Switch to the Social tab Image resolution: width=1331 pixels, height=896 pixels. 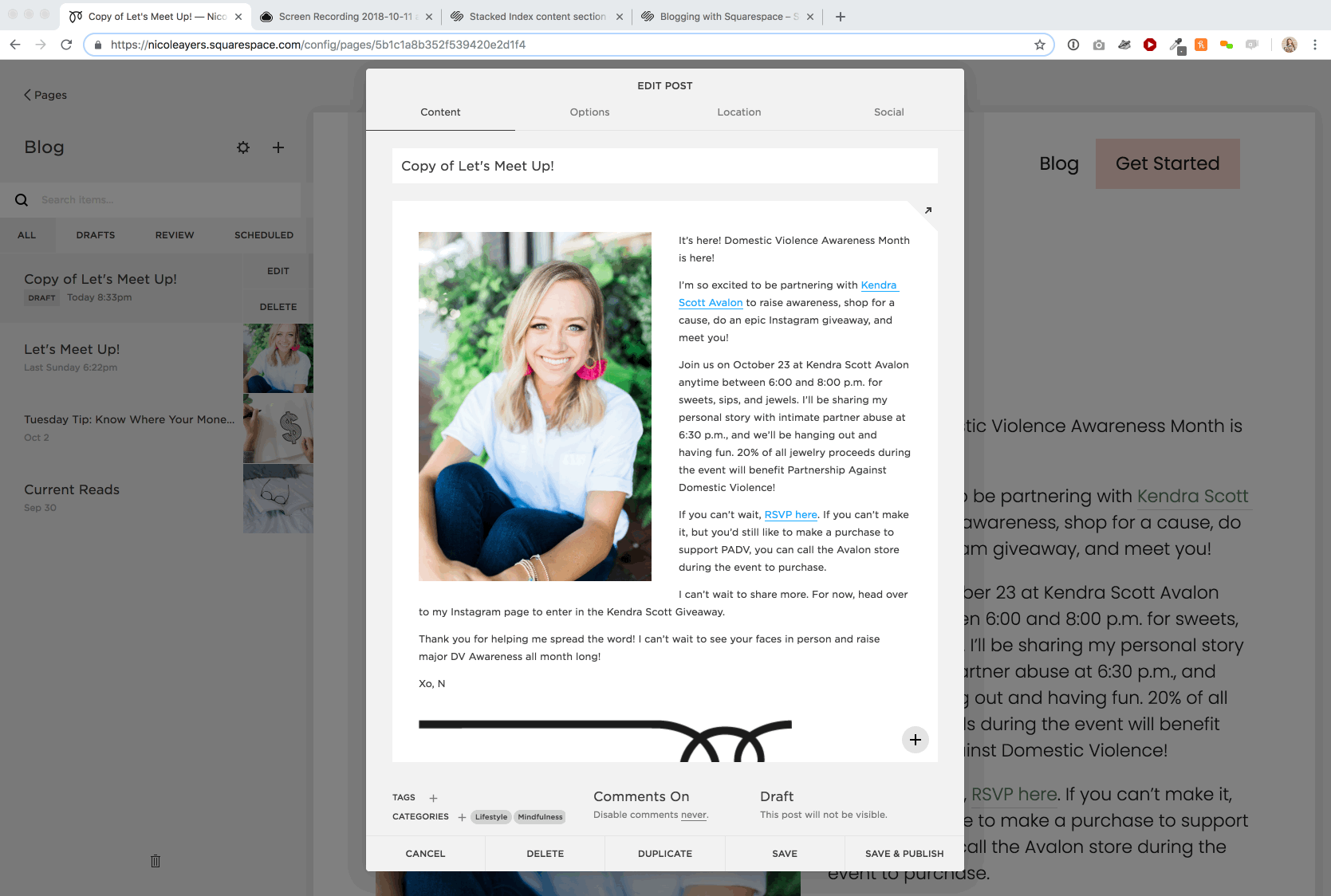point(889,112)
